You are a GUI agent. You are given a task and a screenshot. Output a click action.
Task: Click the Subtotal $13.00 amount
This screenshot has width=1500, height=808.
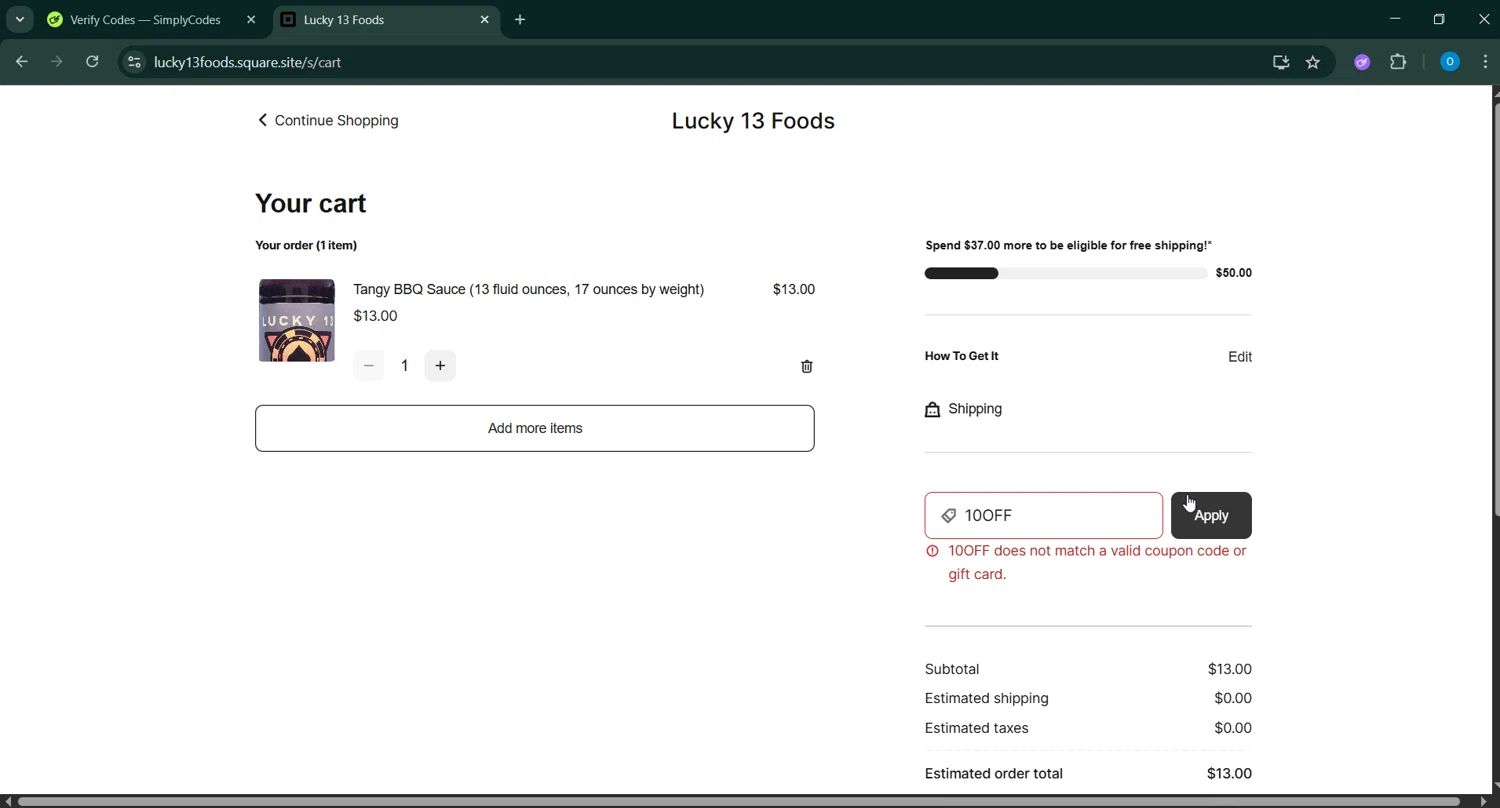coord(1230,669)
